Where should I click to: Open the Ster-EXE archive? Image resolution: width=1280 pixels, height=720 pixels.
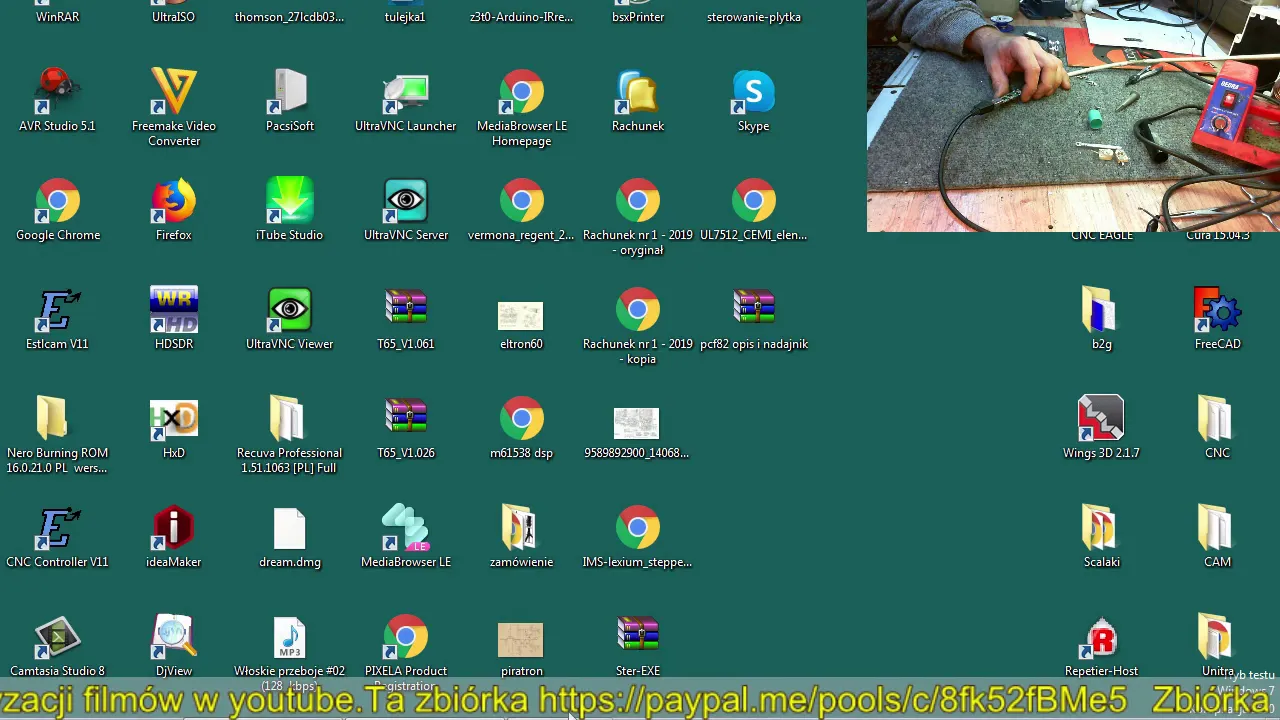[x=638, y=645]
